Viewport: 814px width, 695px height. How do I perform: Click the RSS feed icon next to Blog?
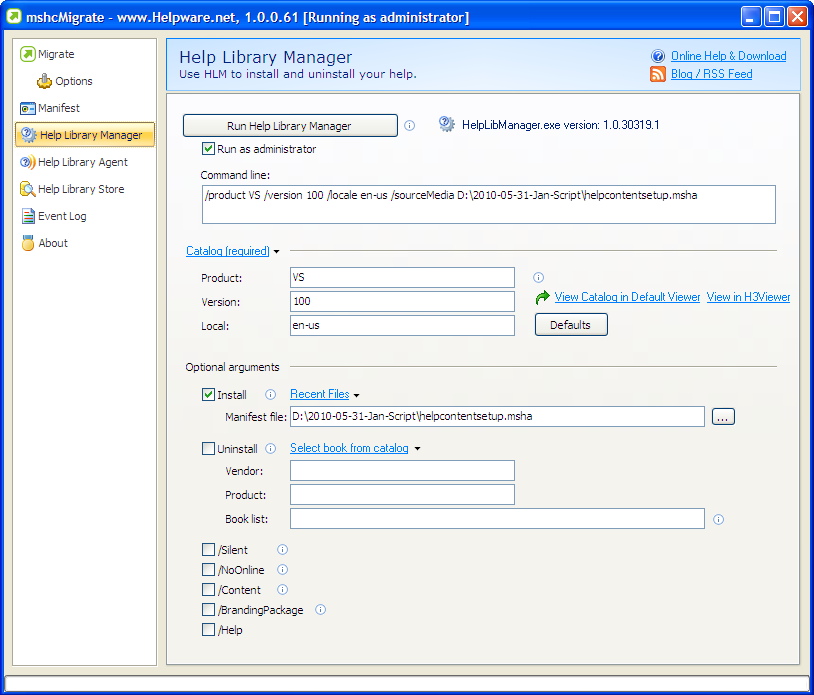[x=657, y=74]
